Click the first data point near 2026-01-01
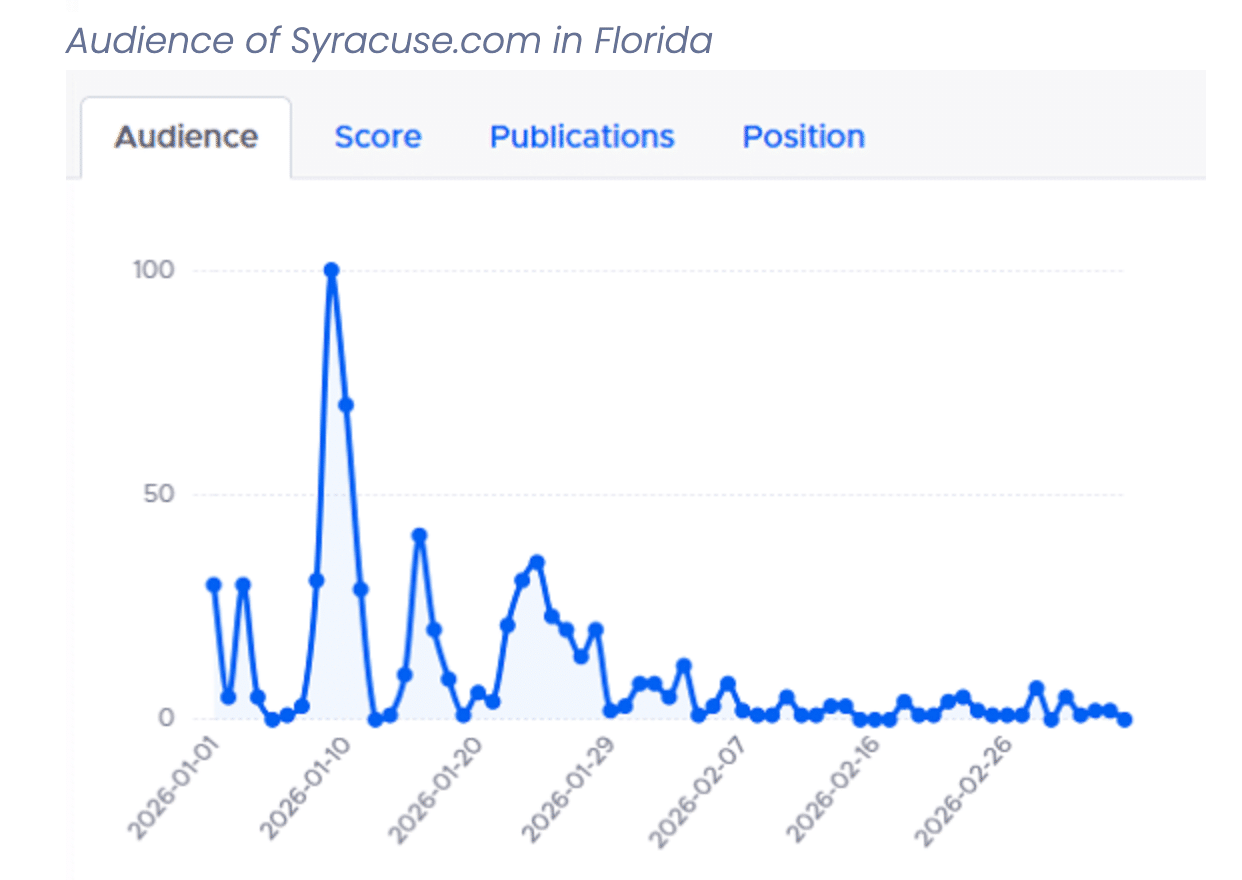Screen dimensions: 1242x880 click(x=213, y=584)
